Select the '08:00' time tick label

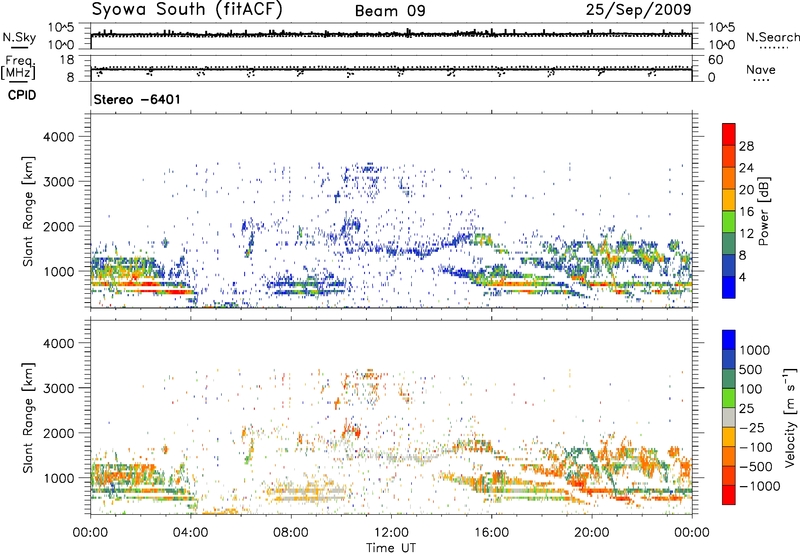tap(291, 533)
